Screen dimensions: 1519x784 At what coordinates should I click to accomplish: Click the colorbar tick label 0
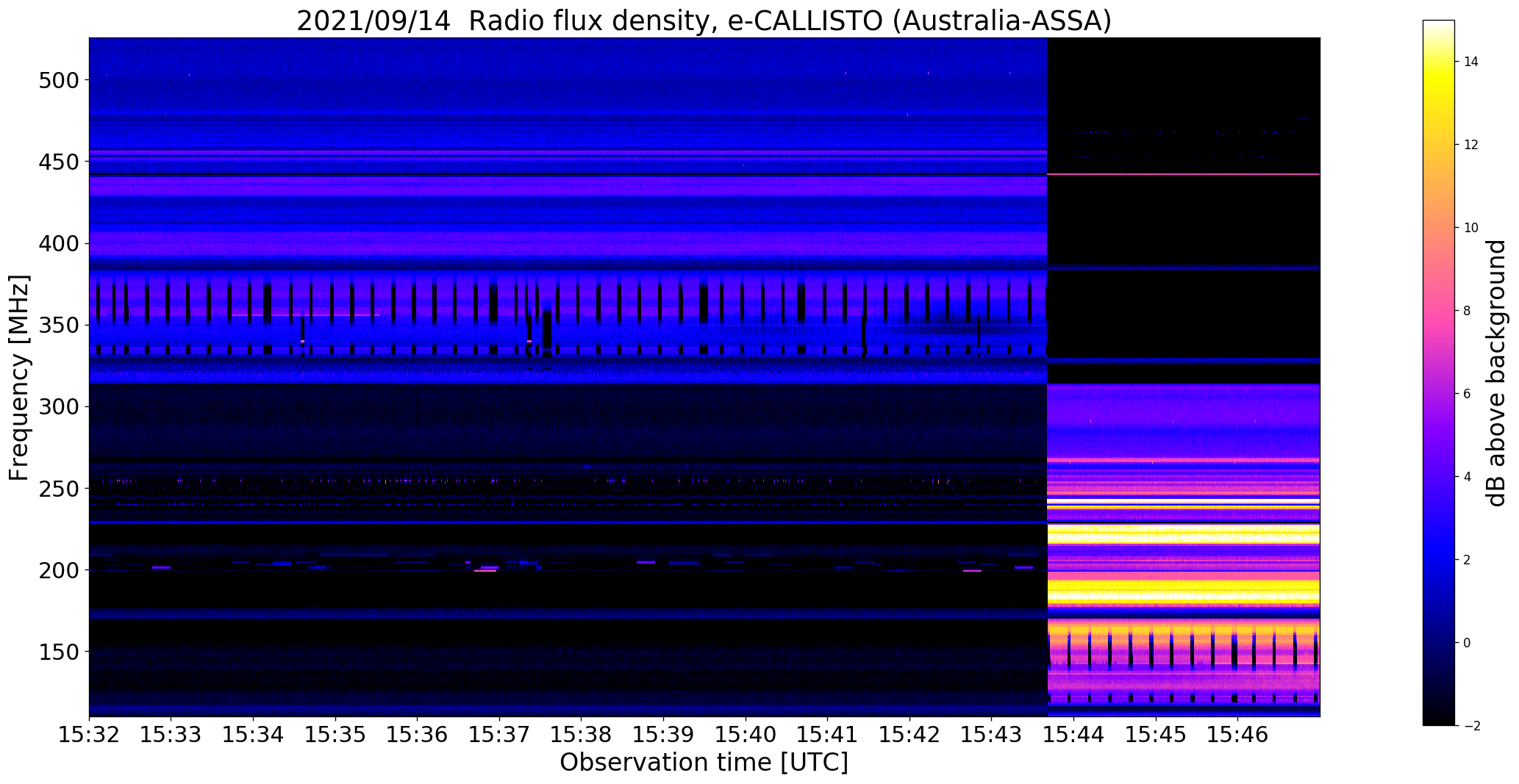pyautogui.click(x=1468, y=643)
